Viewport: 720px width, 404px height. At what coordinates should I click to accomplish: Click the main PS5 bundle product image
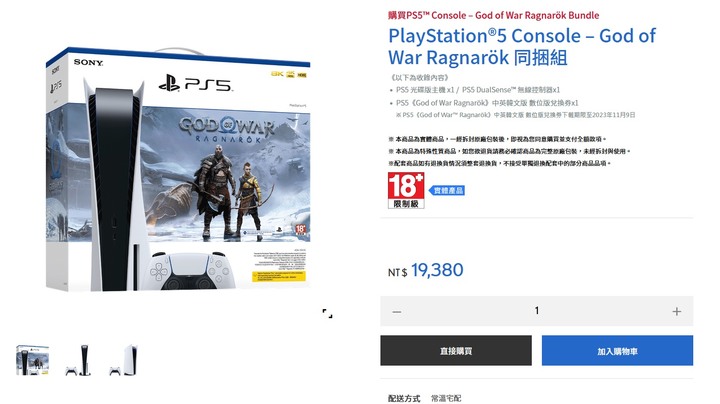178,170
